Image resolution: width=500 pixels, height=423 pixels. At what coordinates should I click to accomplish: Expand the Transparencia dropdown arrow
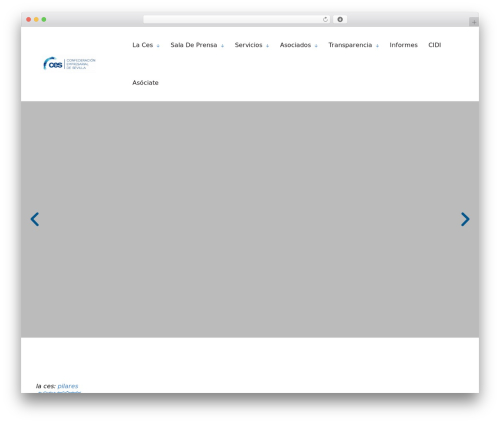(x=377, y=46)
